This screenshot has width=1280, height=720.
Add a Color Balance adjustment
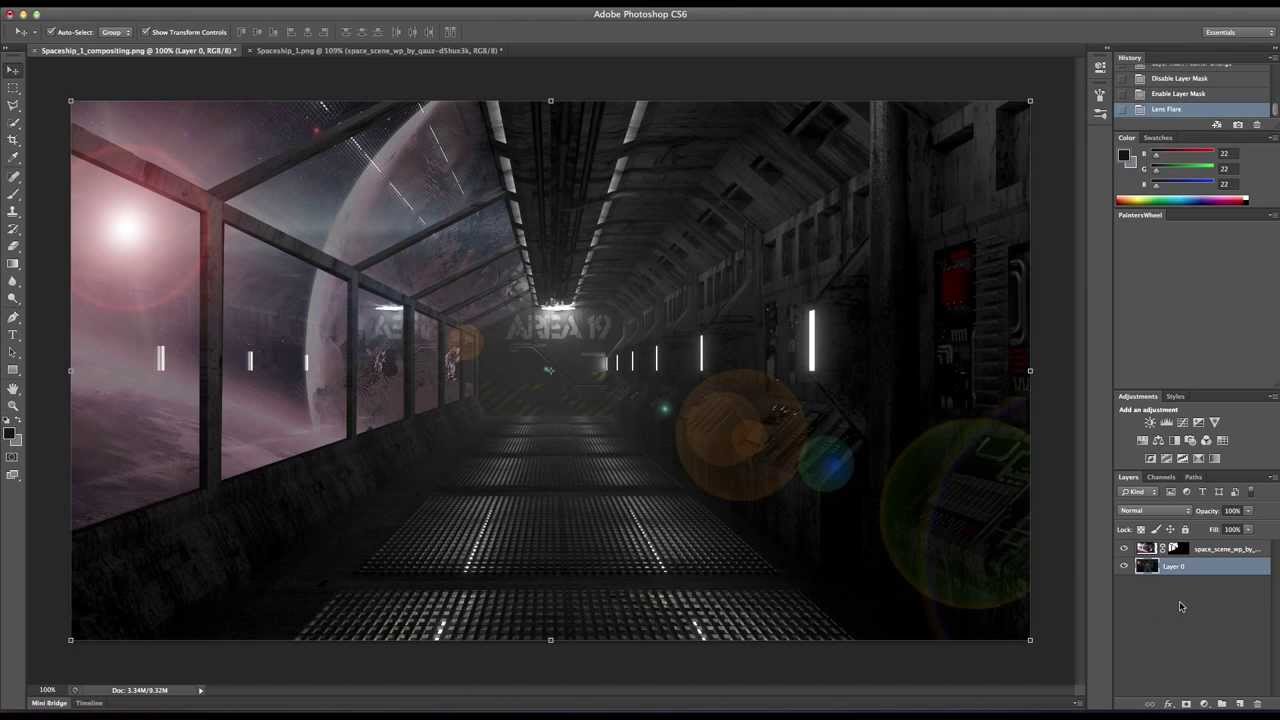1158,440
